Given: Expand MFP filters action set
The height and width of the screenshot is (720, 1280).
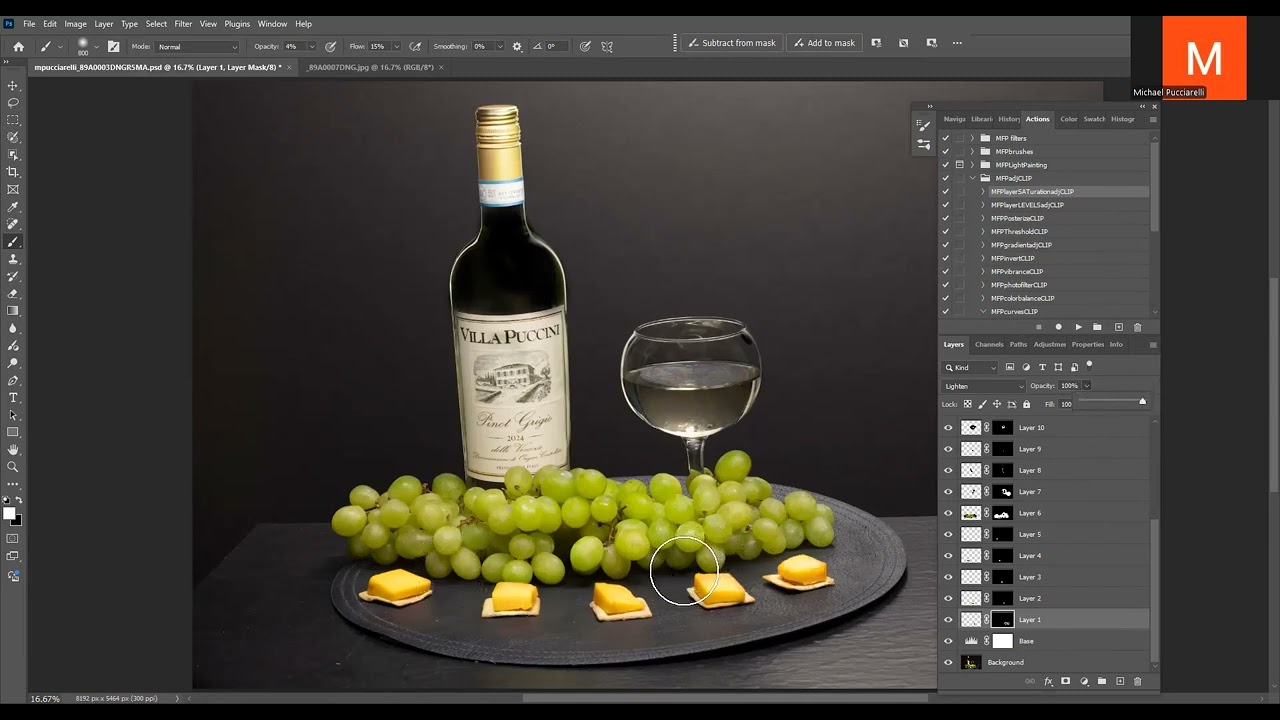Looking at the screenshot, I should pyautogui.click(x=972, y=138).
